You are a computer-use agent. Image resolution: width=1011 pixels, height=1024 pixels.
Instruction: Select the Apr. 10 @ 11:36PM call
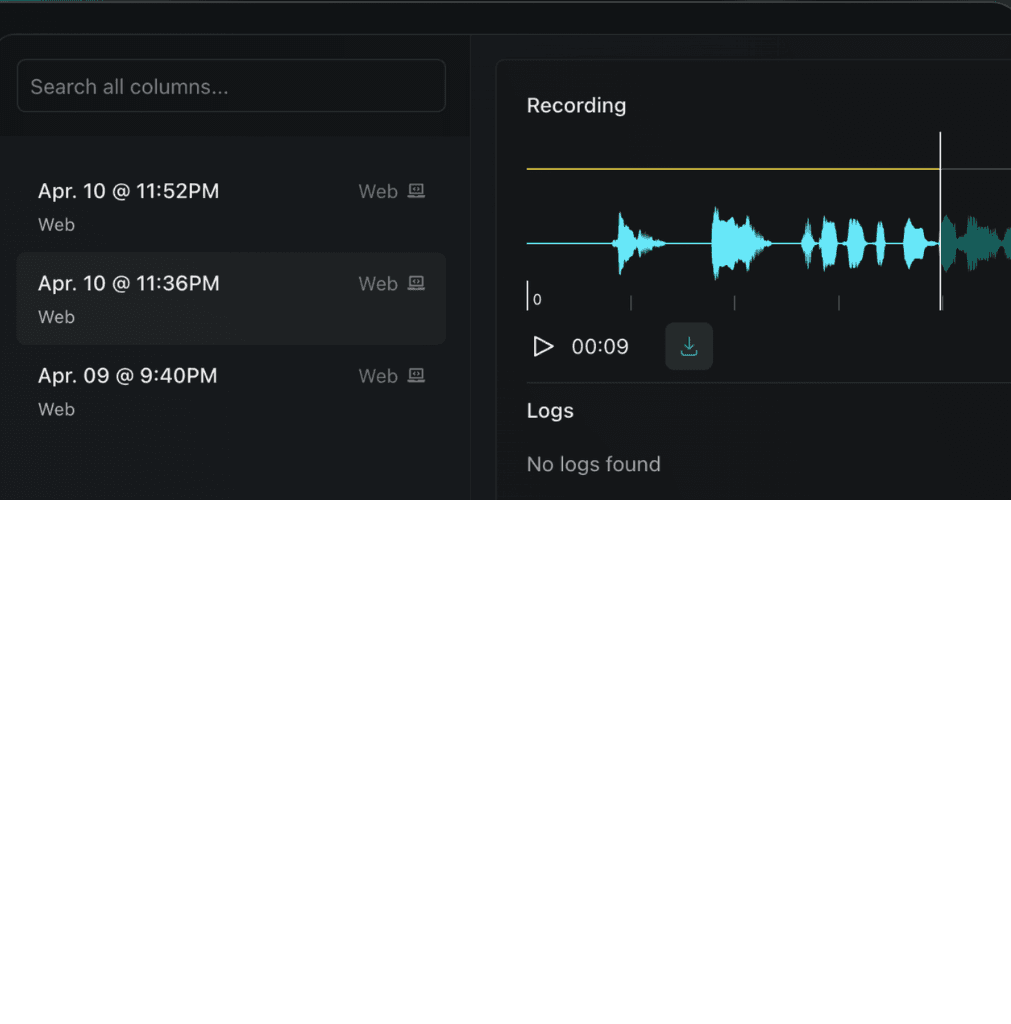pyautogui.click(x=231, y=298)
